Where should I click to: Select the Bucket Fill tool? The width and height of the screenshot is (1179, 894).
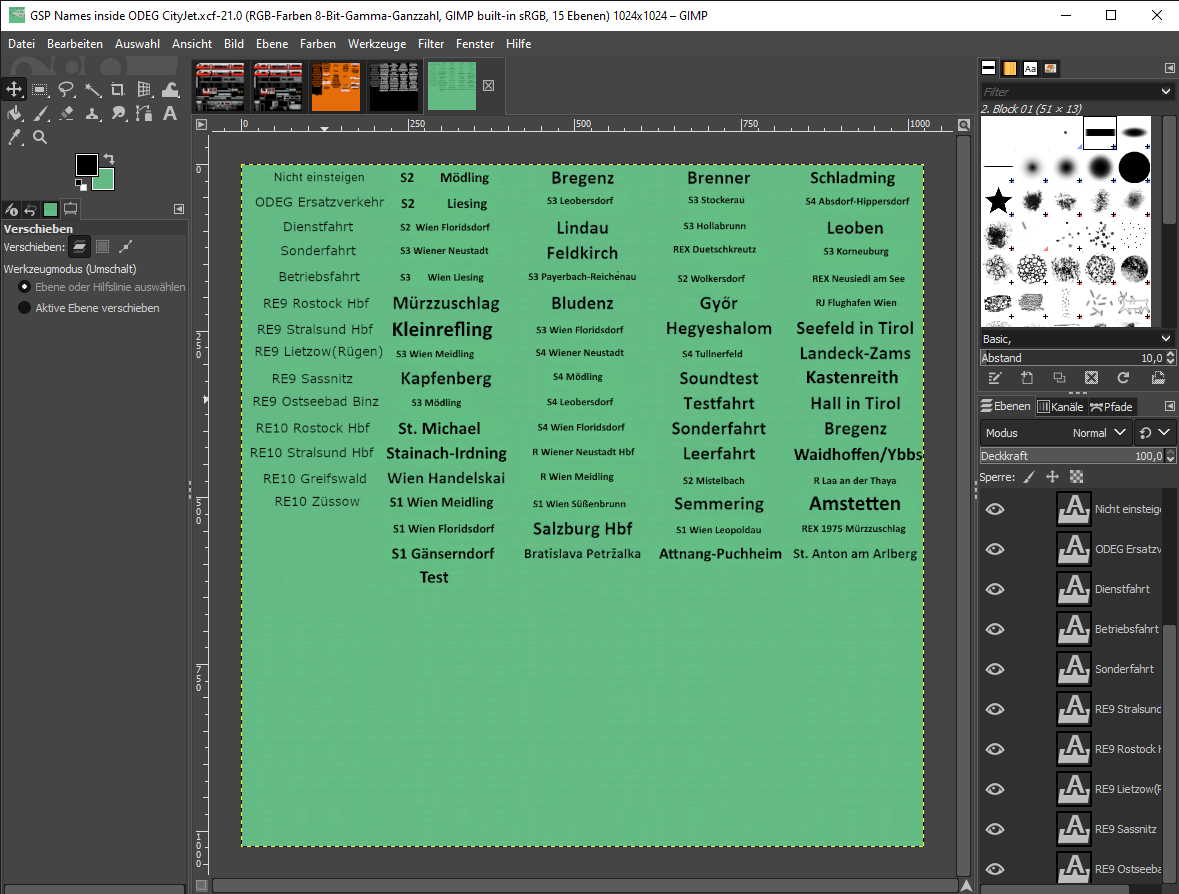coord(14,113)
